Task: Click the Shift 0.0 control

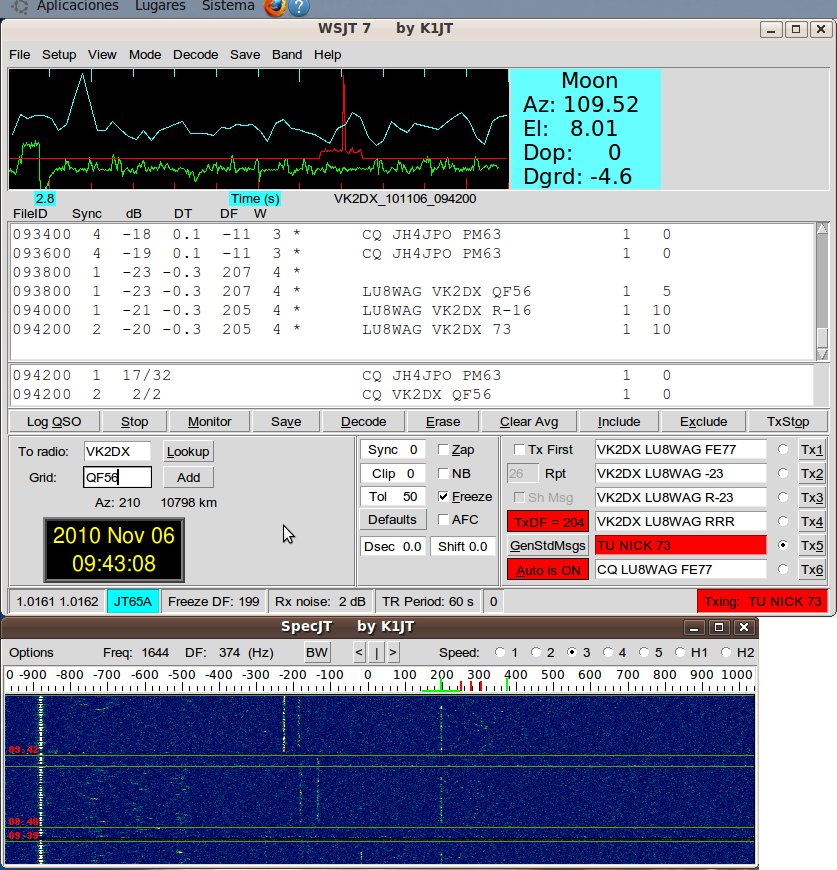Action: [x=463, y=547]
